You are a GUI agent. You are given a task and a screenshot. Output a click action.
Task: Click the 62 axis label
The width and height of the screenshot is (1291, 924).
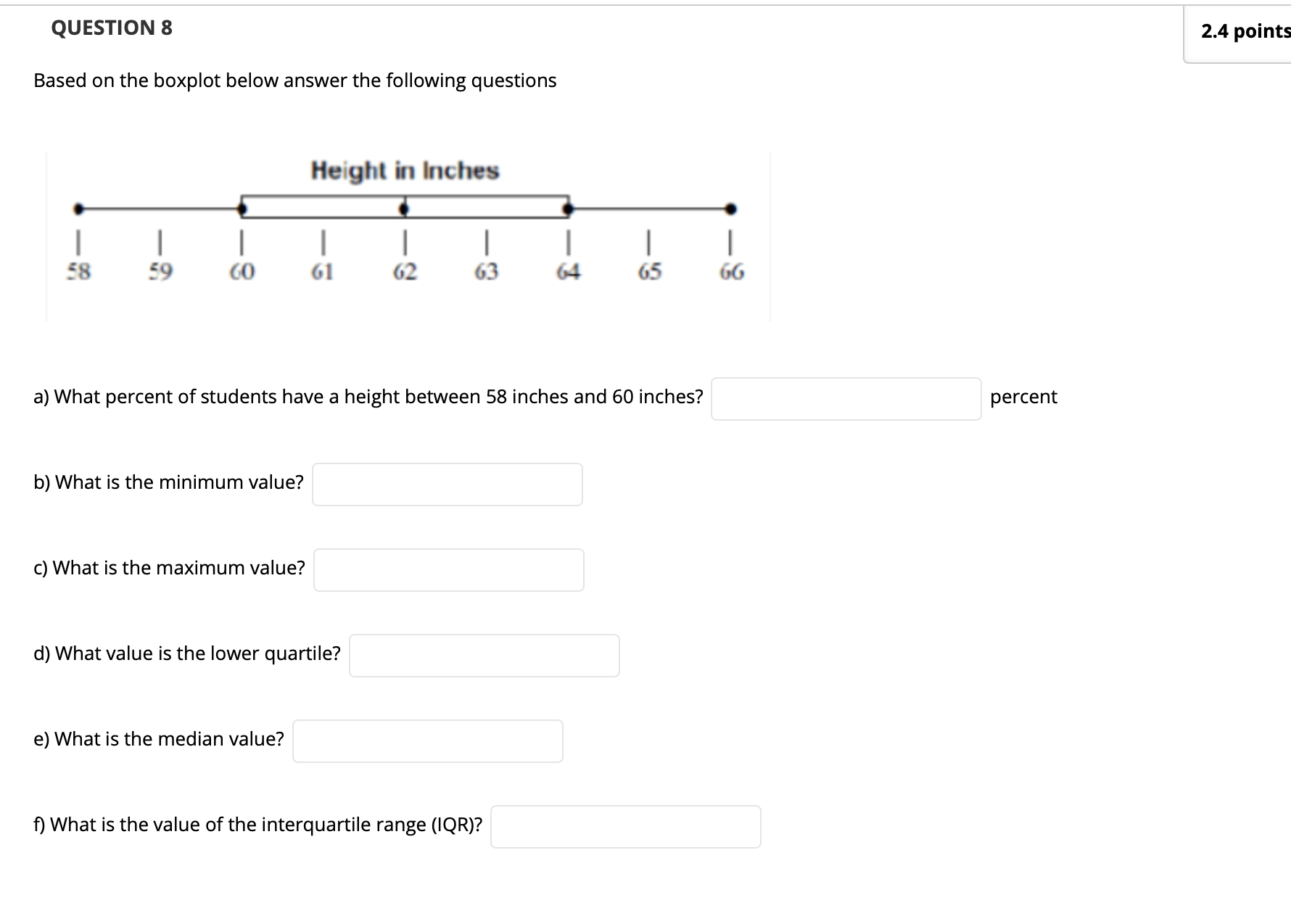click(x=405, y=272)
